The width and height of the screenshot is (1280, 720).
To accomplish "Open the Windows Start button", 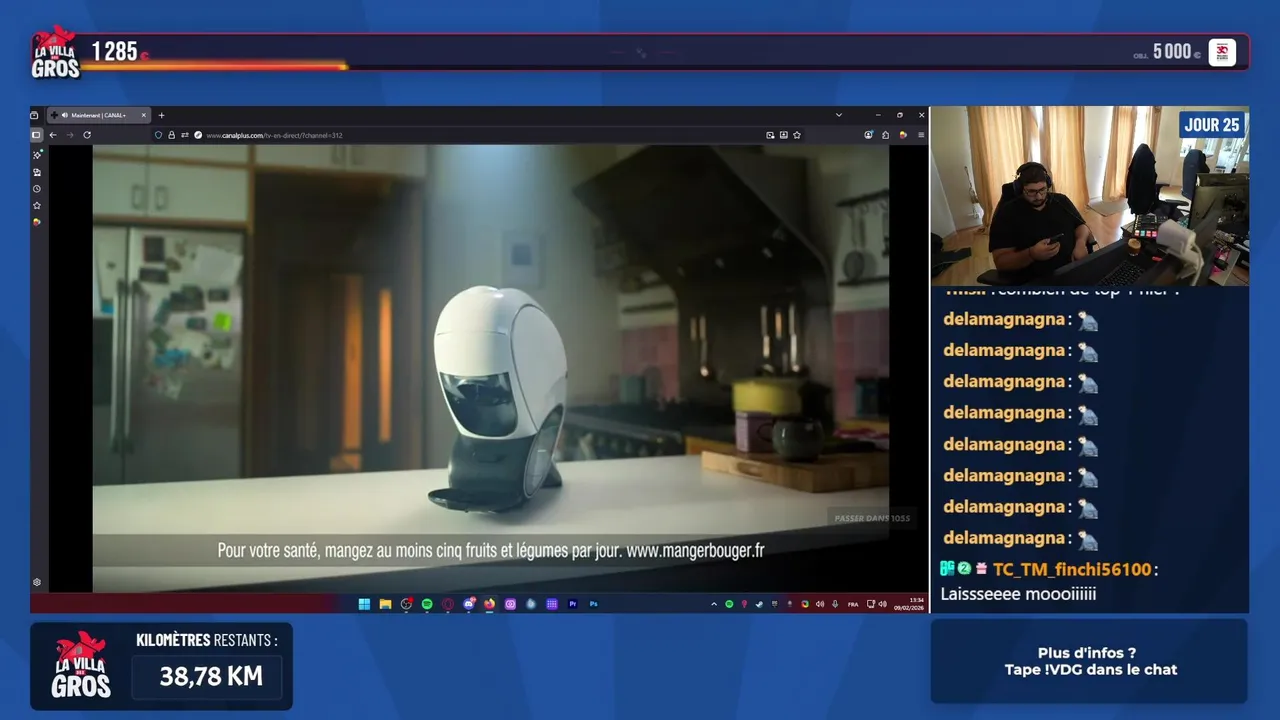I will tap(364, 604).
